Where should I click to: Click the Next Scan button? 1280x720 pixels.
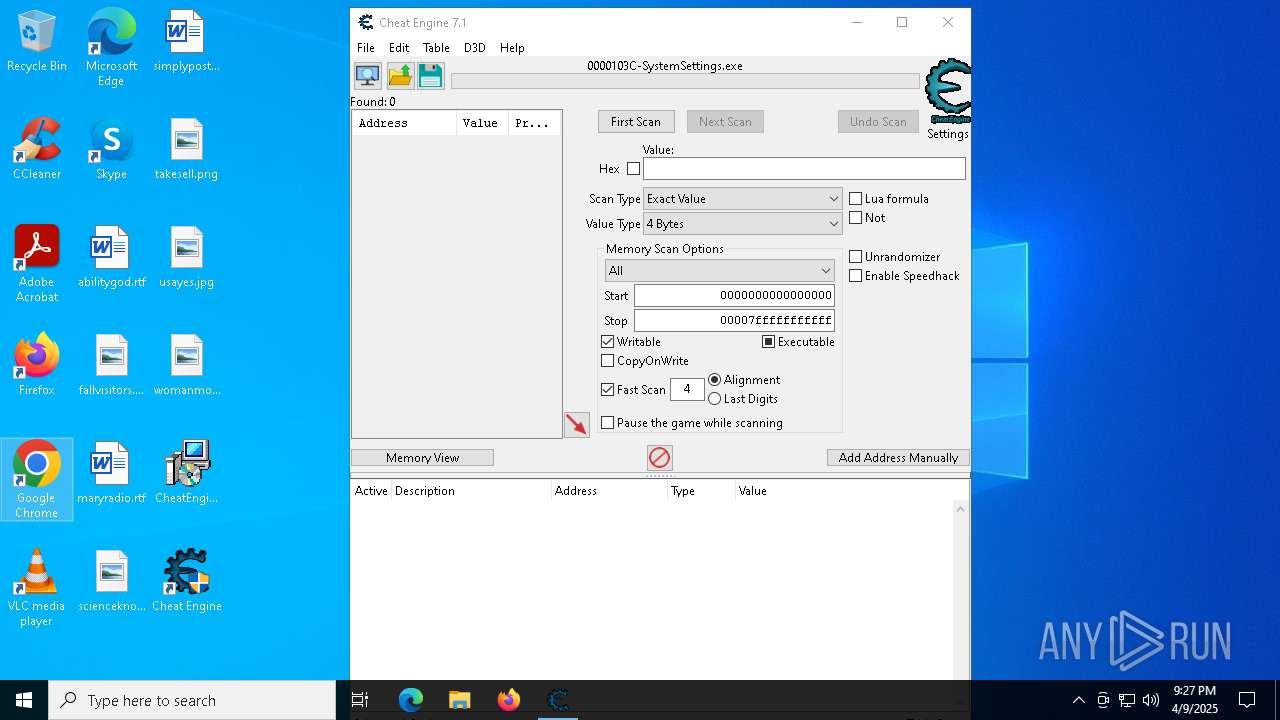pyautogui.click(x=725, y=122)
